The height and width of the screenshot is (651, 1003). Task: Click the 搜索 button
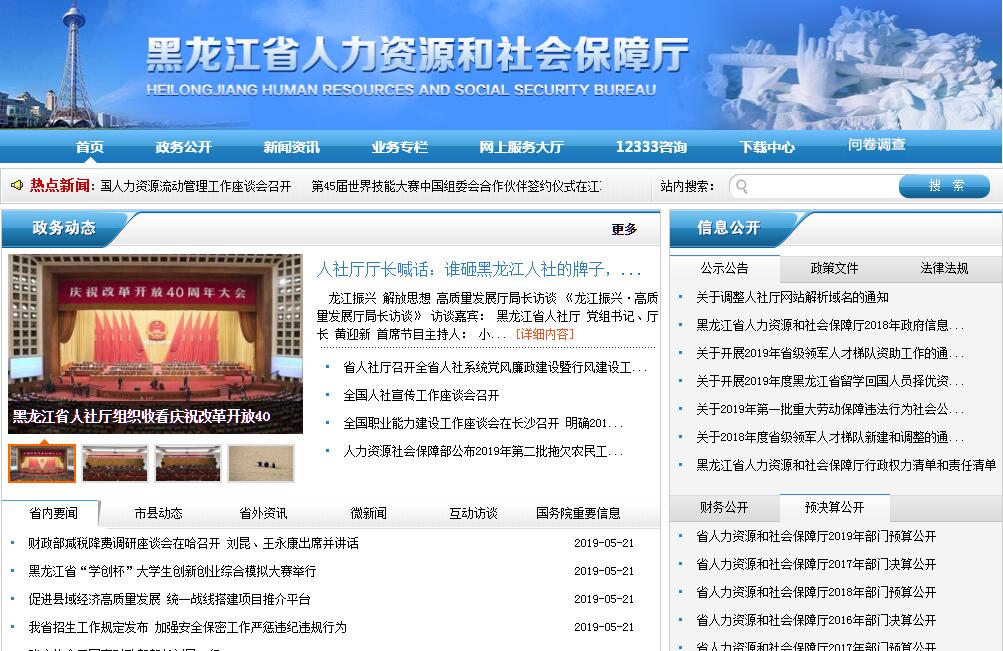945,185
